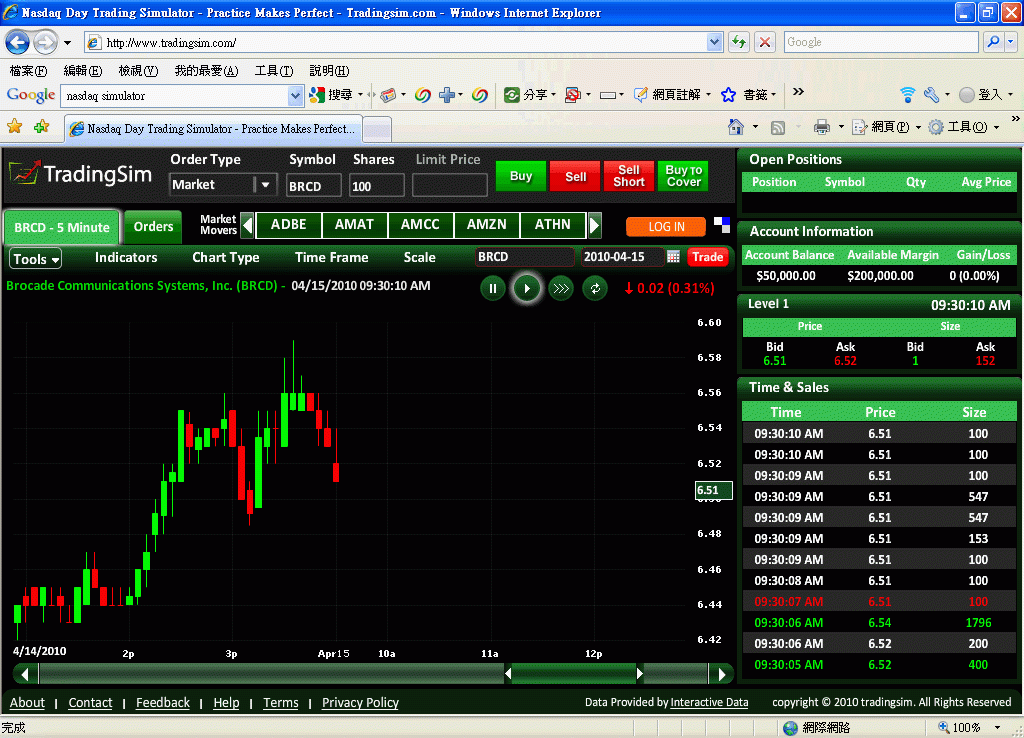Viewport: 1024px width, 738px height.
Task: Open zoom level 100% dropdown
Action: coord(997,728)
